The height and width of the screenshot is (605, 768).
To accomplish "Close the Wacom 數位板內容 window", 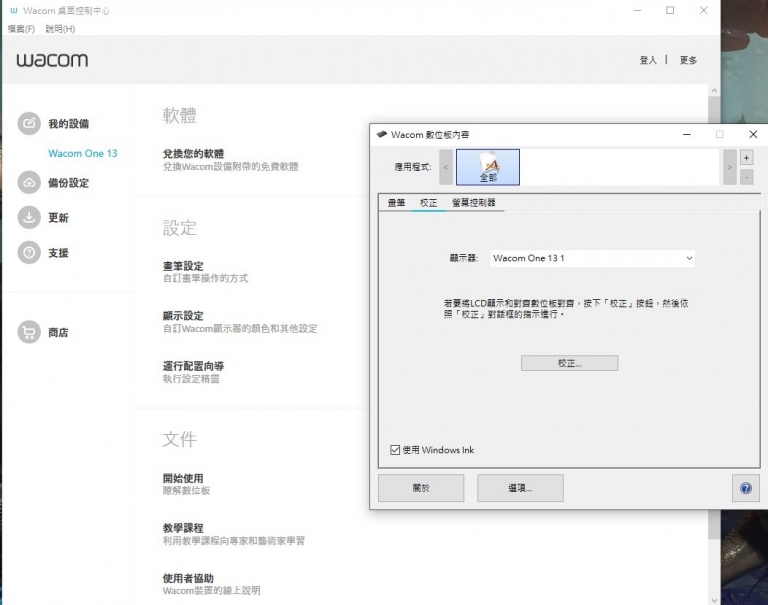I will 753,134.
